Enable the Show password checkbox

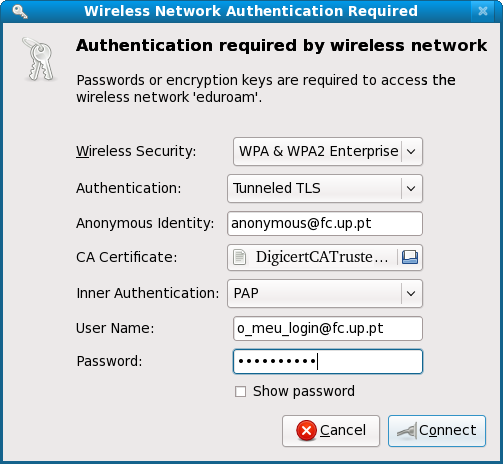pyautogui.click(x=240, y=391)
